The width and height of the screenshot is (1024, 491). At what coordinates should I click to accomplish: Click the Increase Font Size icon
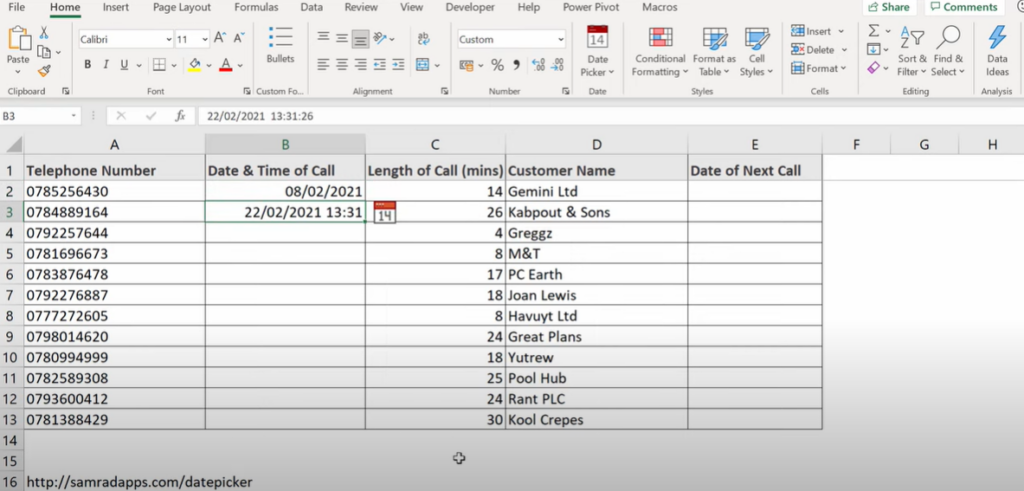click(x=221, y=39)
